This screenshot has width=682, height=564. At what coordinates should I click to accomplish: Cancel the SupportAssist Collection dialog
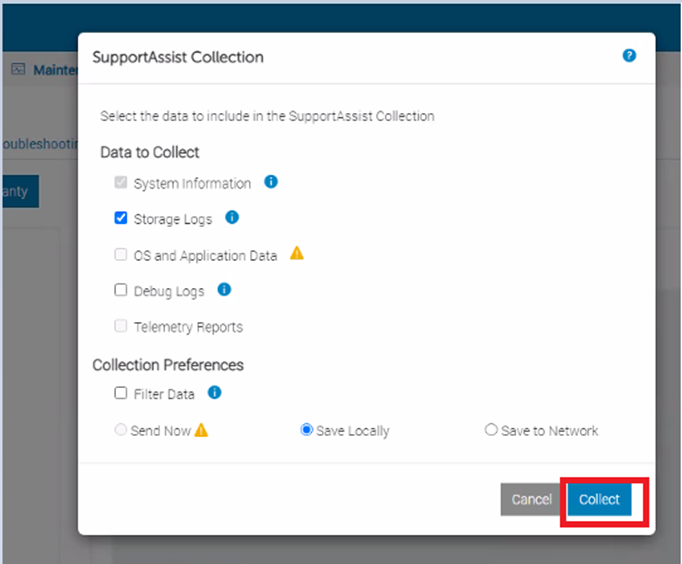pyautogui.click(x=531, y=500)
